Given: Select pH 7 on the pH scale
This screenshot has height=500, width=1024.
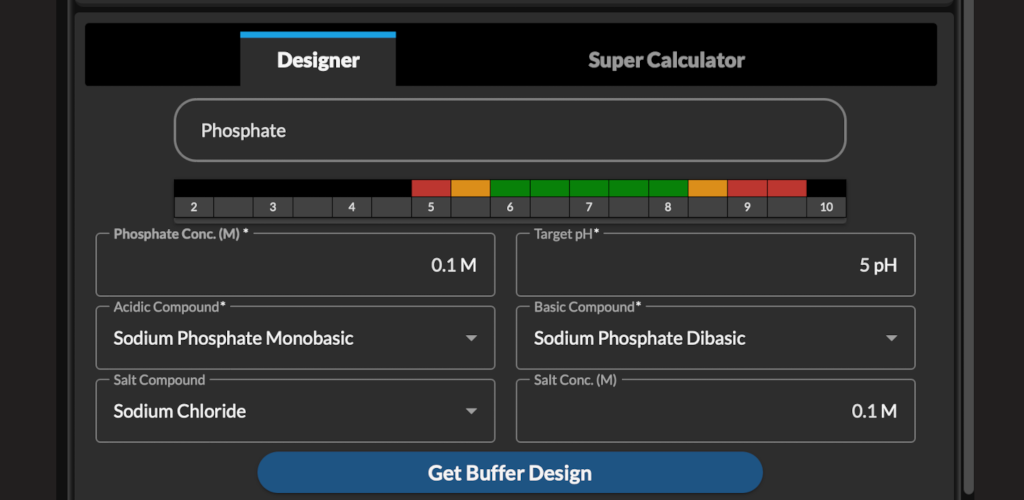Looking at the screenshot, I should point(589,208).
